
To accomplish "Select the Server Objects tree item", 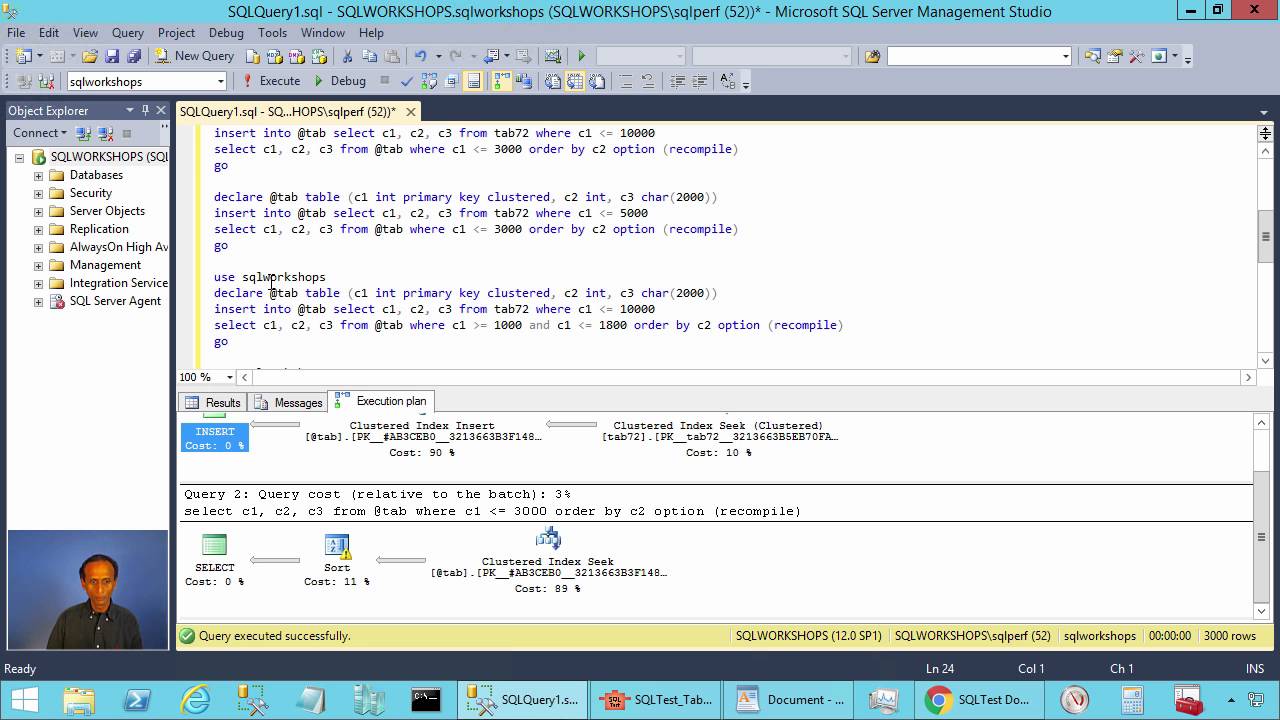I will coord(107,211).
